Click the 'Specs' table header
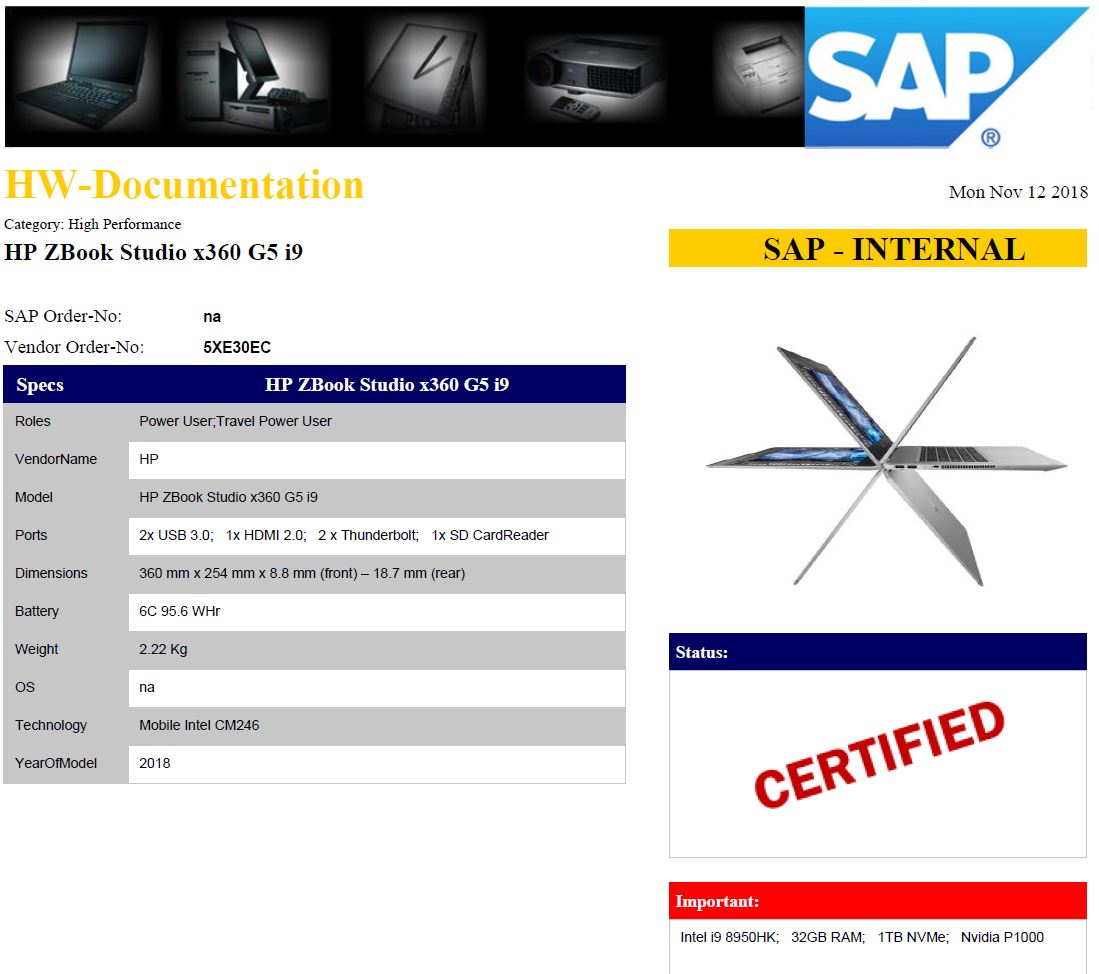The image size is (1099, 974). [x=40, y=385]
